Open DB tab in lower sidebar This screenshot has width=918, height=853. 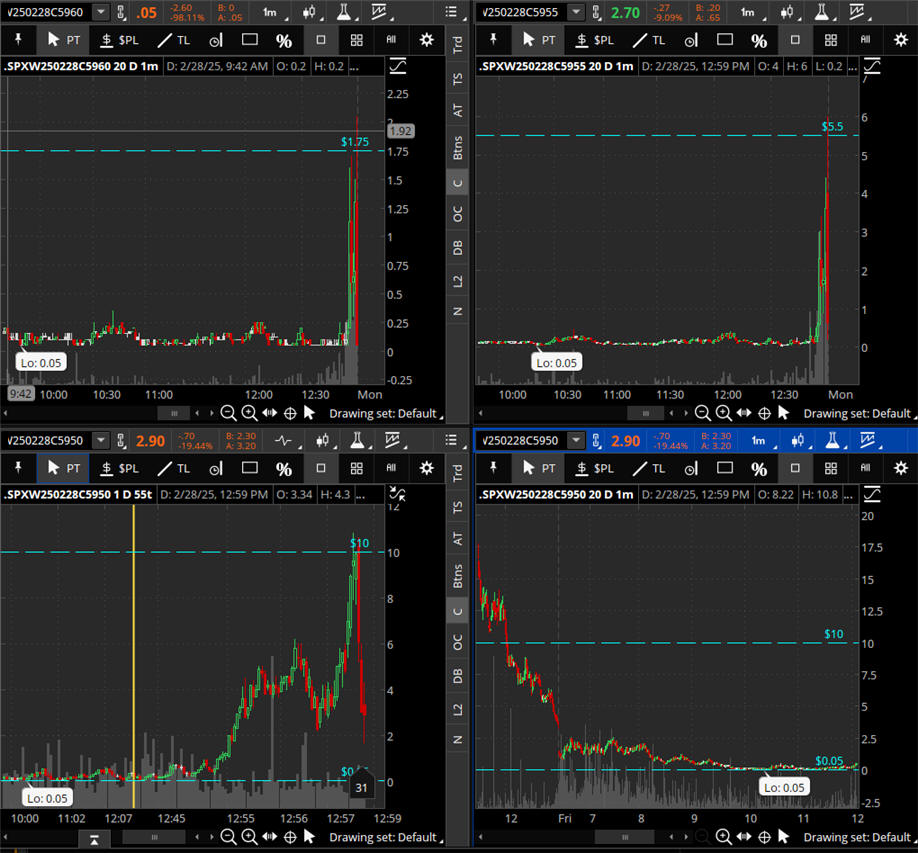pyautogui.click(x=458, y=676)
